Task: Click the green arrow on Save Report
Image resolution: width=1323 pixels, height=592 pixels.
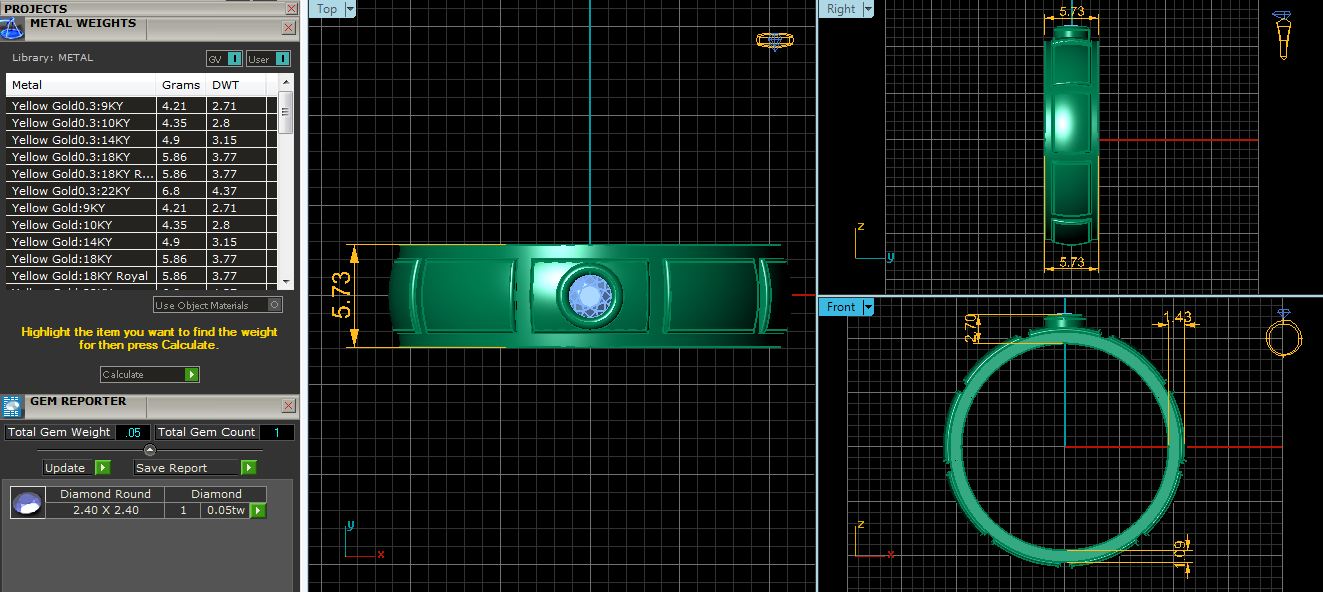Action: (249, 468)
